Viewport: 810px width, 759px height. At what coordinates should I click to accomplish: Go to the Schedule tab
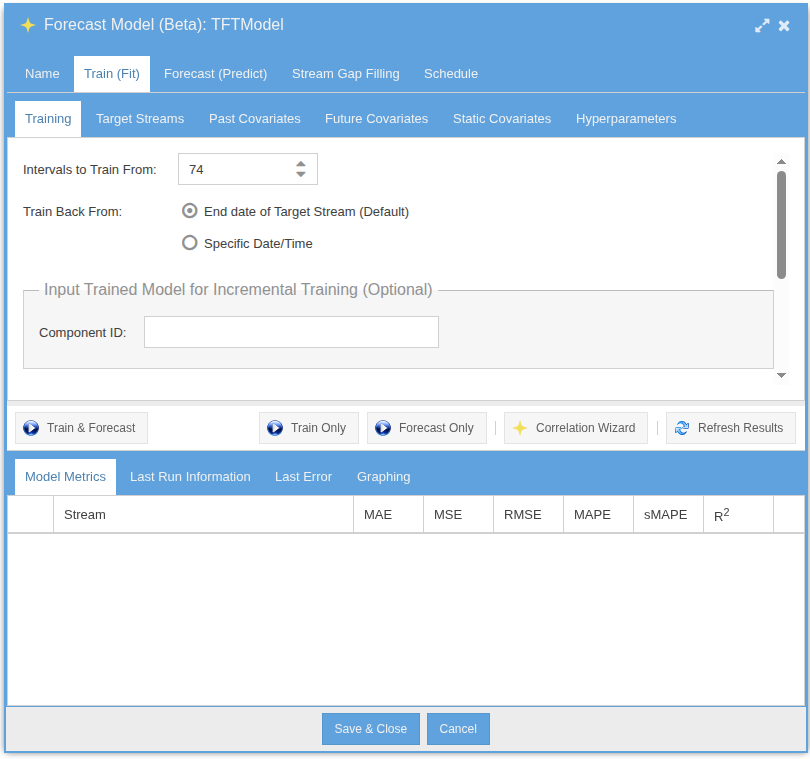pos(451,74)
